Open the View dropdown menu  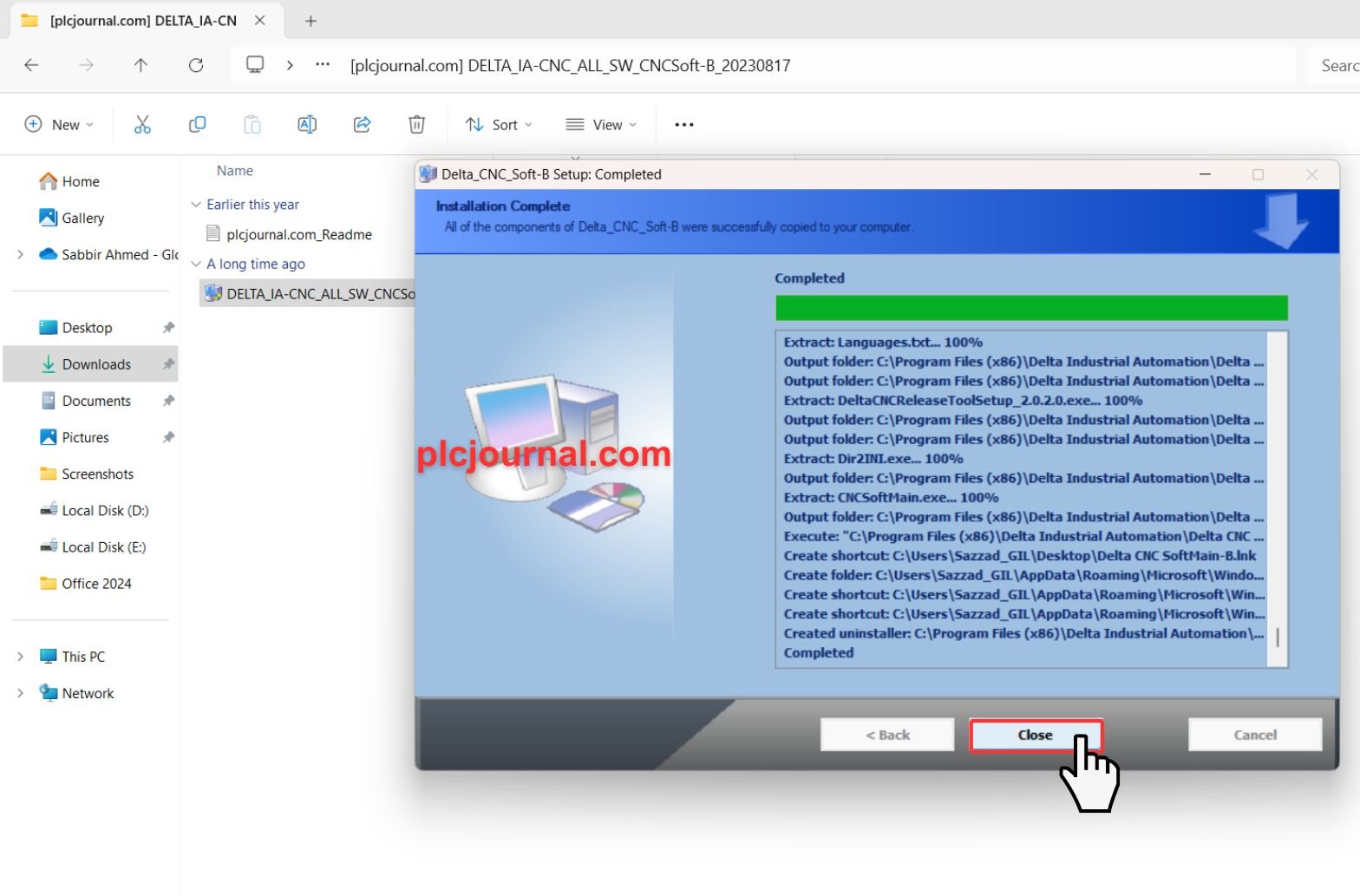pyautogui.click(x=601, y=125)
